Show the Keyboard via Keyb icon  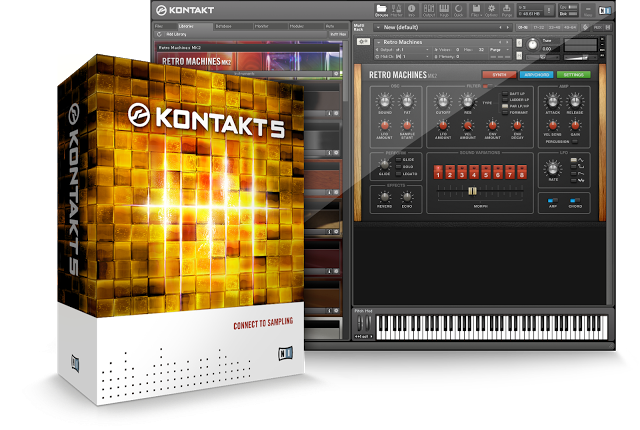pos(444,9)
